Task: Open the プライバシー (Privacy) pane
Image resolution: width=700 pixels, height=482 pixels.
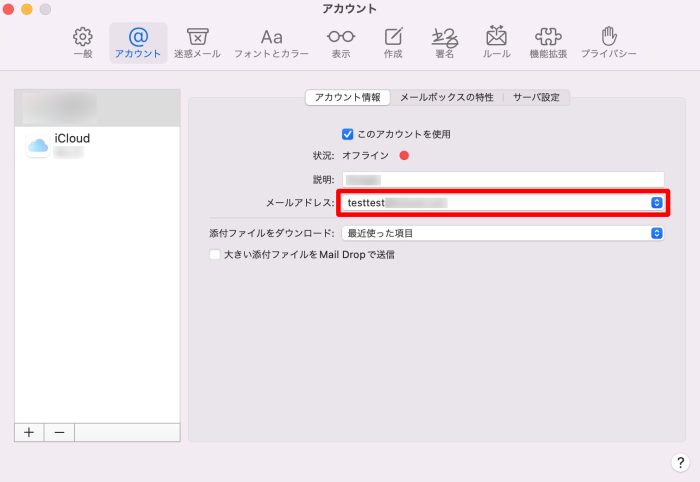Action: (608, 43)
